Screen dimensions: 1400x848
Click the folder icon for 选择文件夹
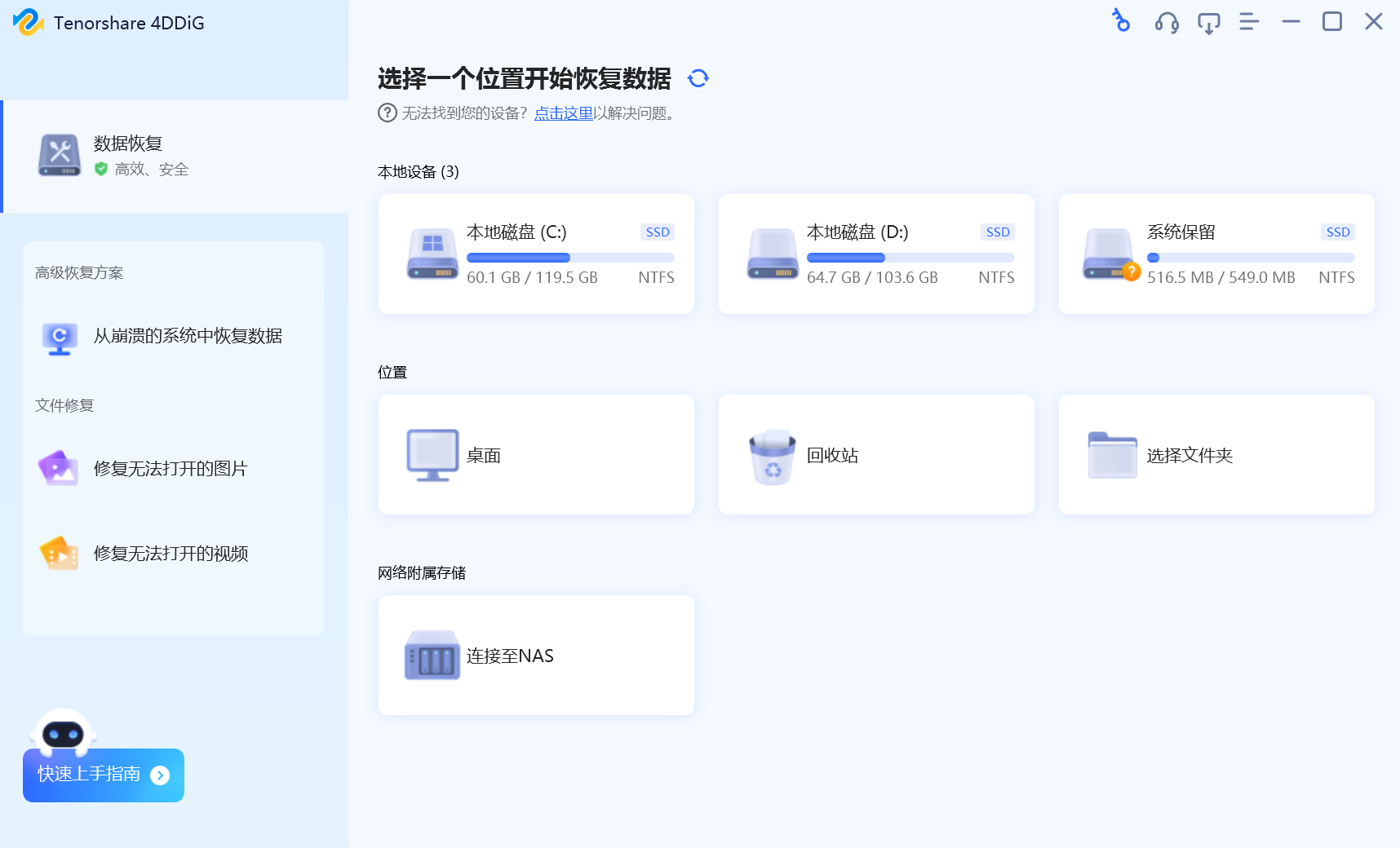click(1112, 455)
